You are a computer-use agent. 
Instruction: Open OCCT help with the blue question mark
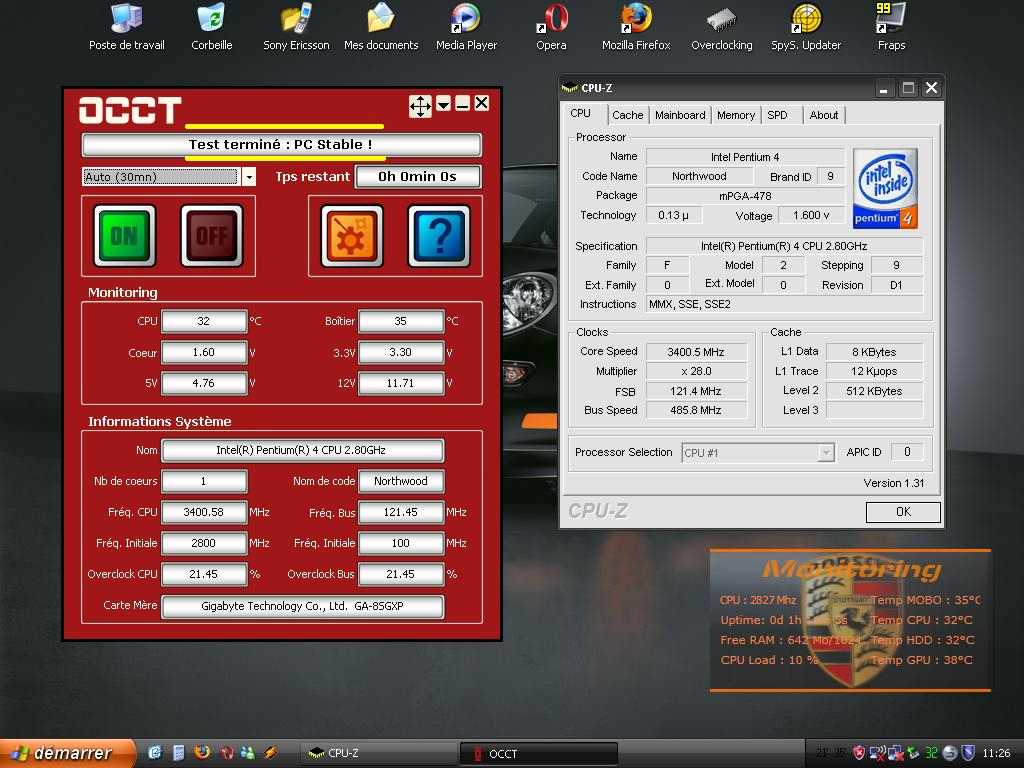(439, 236)
